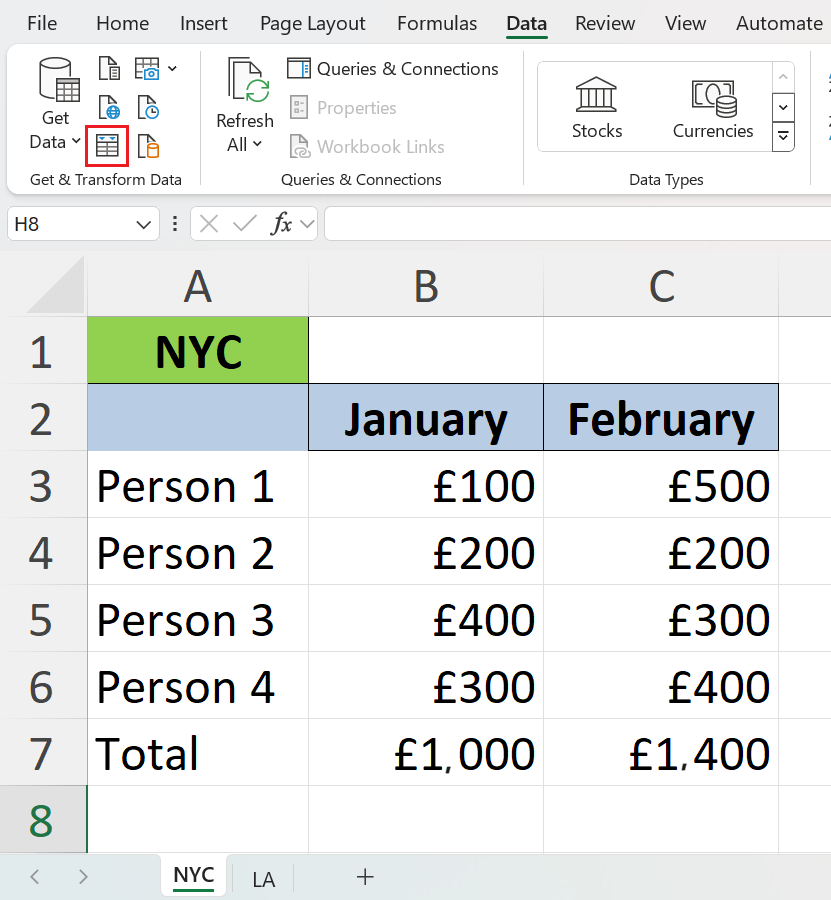Screen dimensions: 831x900
Task: Select the green NYC cell
Action: point(198,351)
